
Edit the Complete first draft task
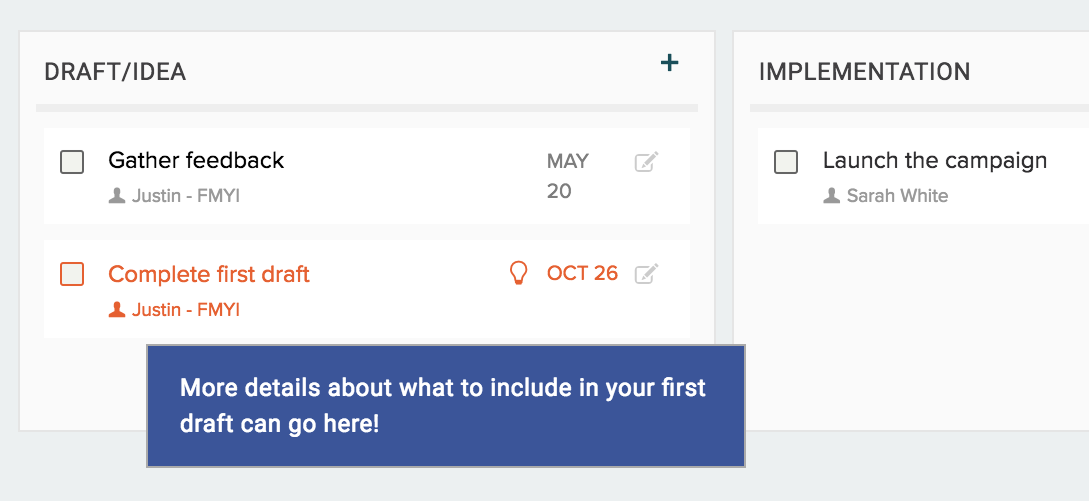pyautogui.click(x=647, y=273)
